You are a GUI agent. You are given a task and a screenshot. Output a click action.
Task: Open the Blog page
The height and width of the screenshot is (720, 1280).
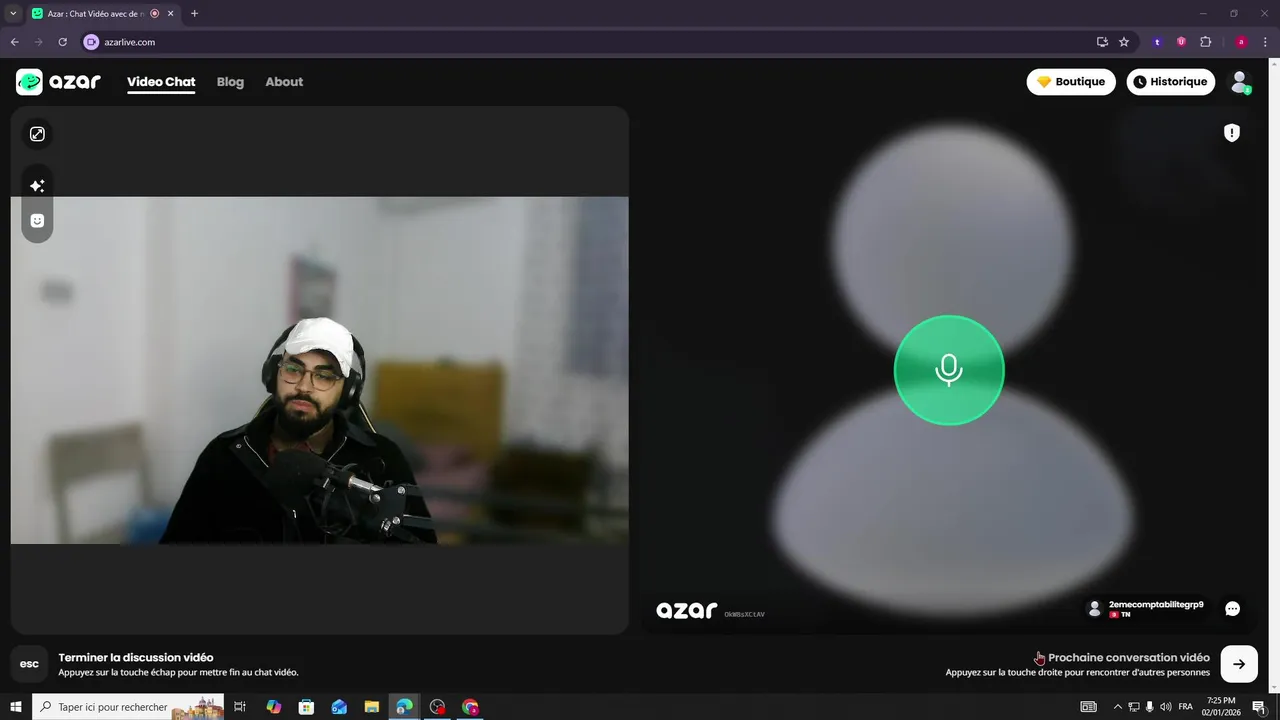click(230, 82)
